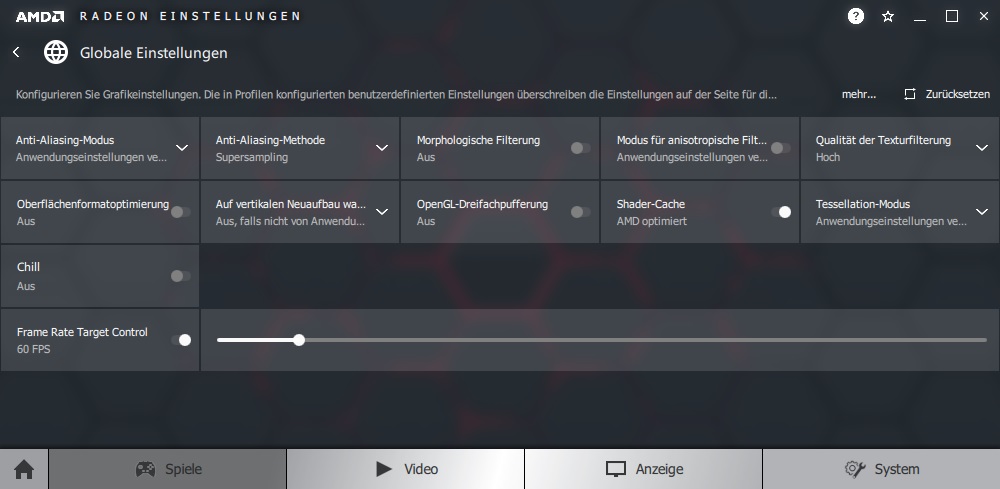This screenshot has width=1000, height=489.
Task: Click the AMD logo in title bar
Action: [x=40, y=17]
